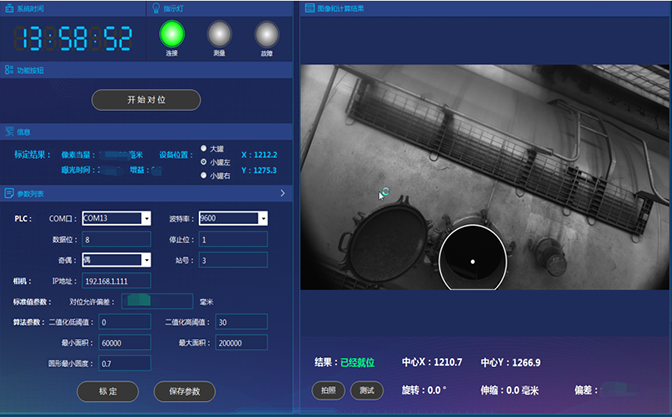Click the 信息 section header icon
This screenshot has height=417, width=672.
[8, 131]
